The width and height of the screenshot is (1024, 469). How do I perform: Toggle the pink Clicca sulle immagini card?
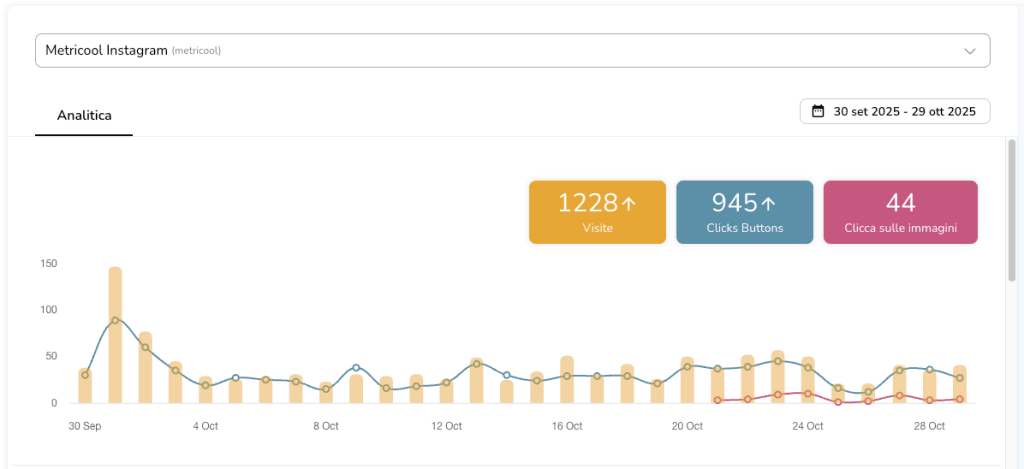pos(900,212)
